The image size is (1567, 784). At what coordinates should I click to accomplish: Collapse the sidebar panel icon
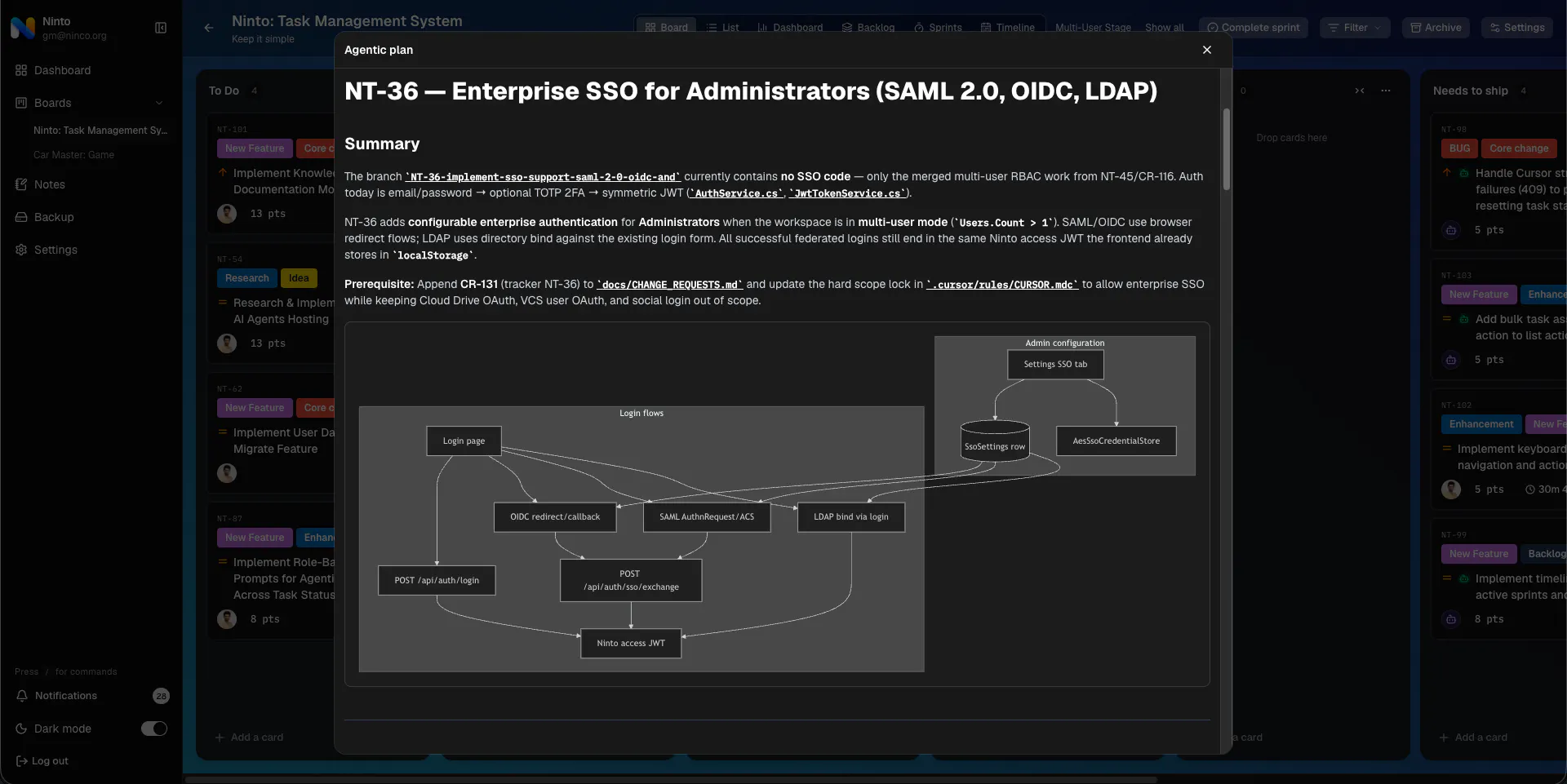pos(161,28)
